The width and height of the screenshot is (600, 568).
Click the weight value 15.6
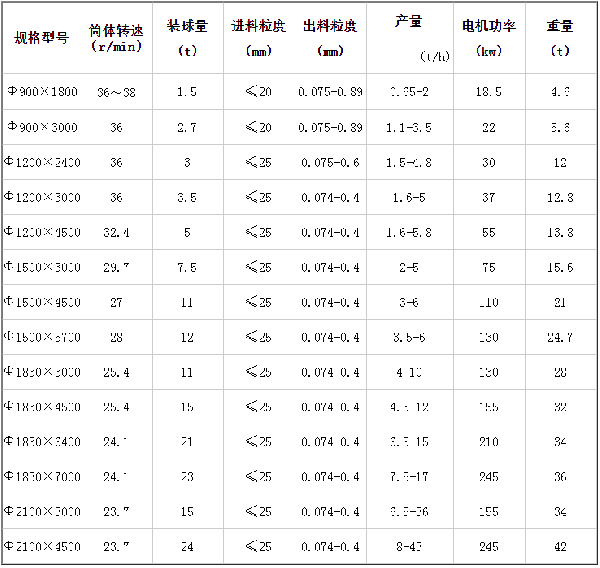pos(560,267)
